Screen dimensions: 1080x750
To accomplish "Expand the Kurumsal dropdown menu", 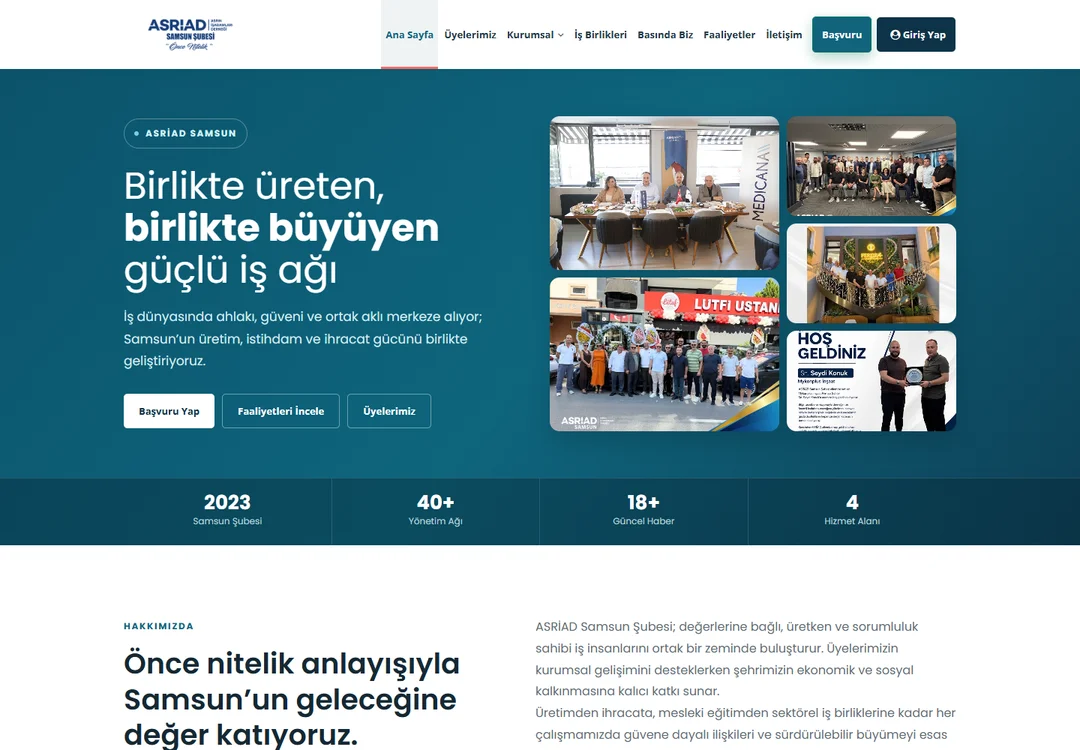I will point(535,34).
